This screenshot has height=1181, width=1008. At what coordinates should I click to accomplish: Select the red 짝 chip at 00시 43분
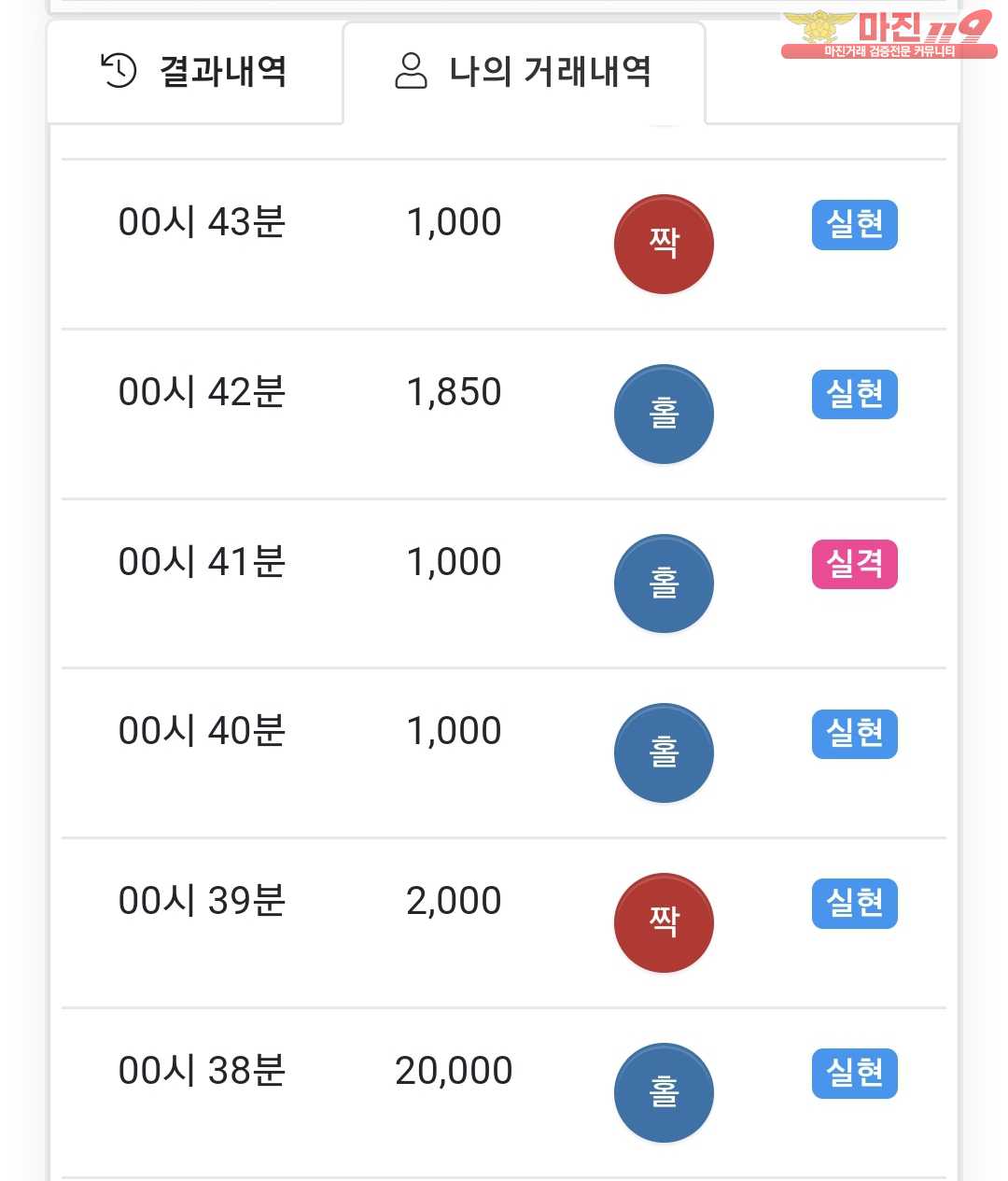tap(664, 245)
